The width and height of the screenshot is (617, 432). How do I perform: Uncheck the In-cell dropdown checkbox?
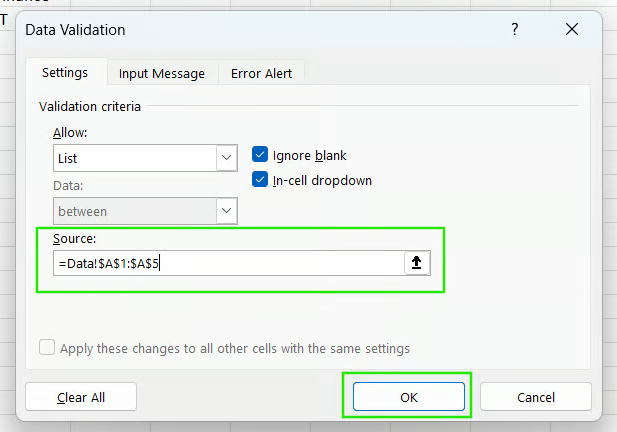tap(261, 180)
